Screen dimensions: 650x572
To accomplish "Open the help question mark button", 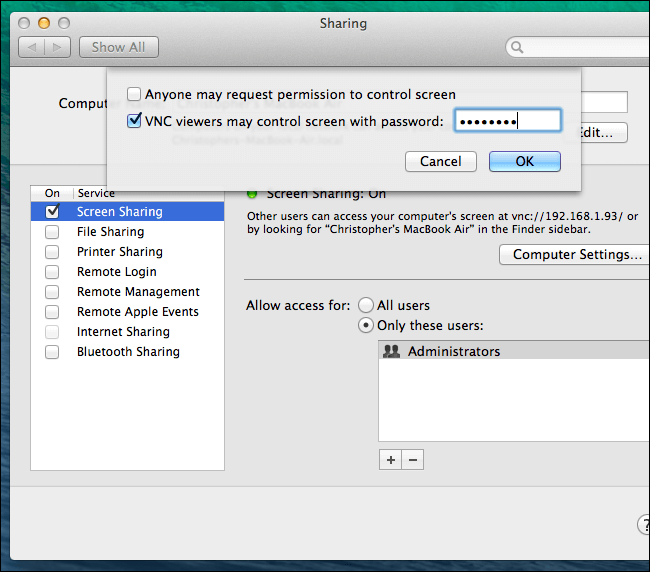I will pyautogui.click(x=644, y=525).
